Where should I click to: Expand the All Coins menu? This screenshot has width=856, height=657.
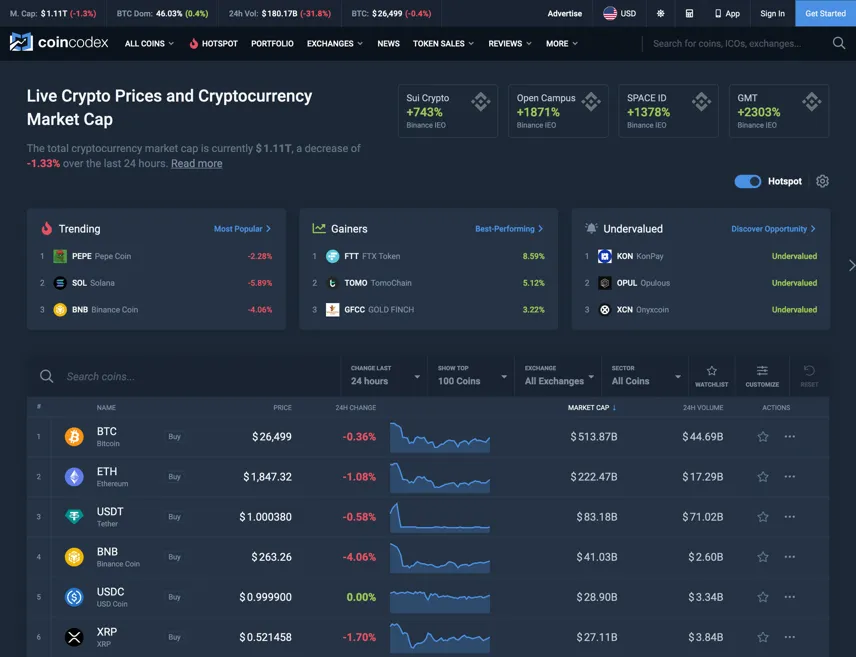click(x=149, y=44)
